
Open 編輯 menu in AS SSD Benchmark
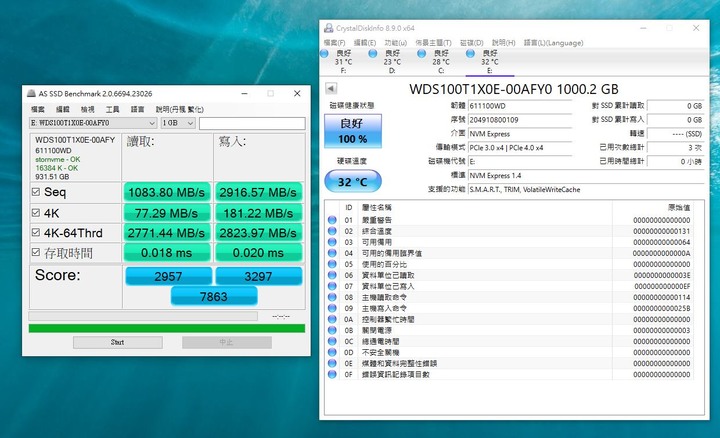point(62,109)
